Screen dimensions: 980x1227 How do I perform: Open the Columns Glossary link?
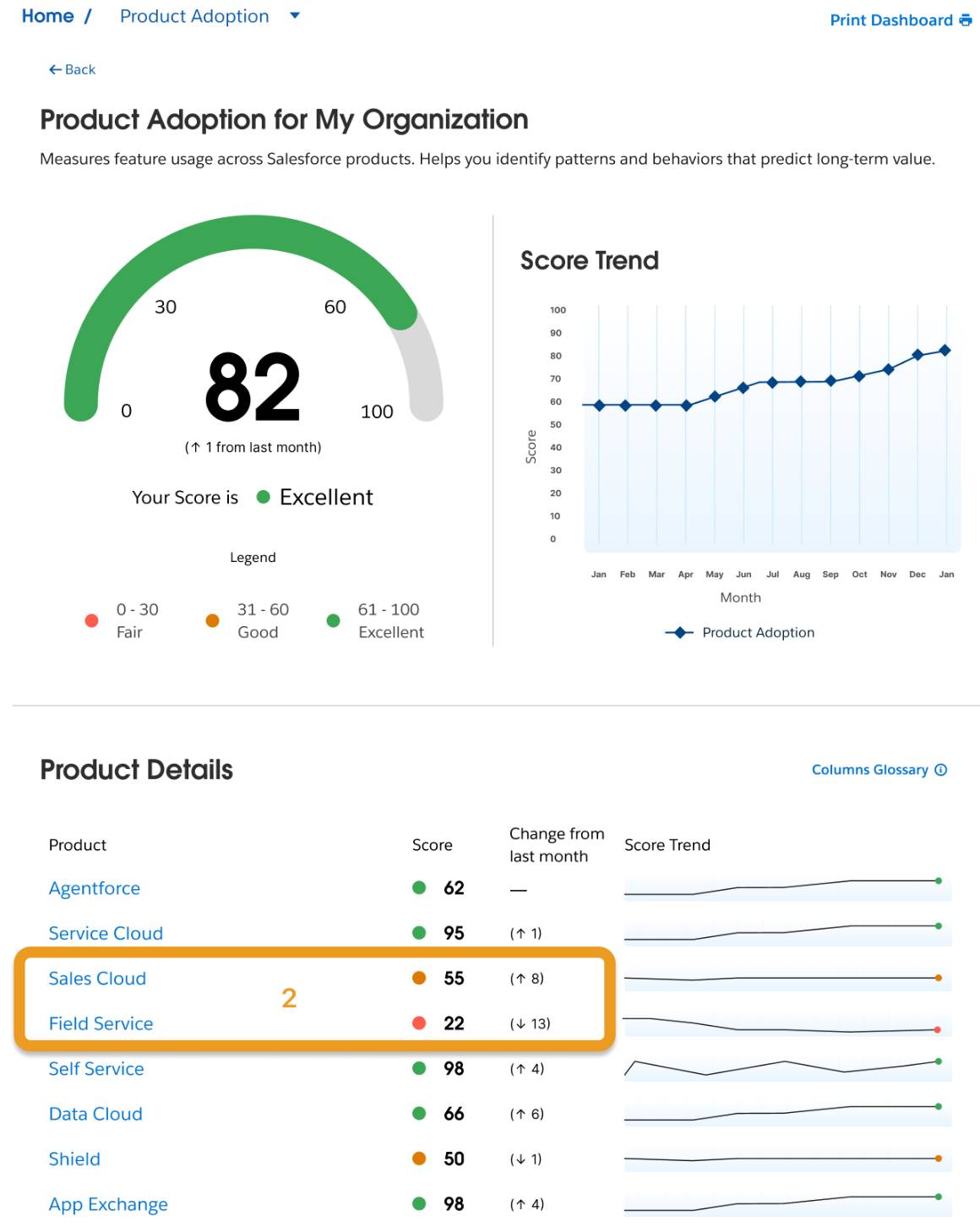tap(870, 770)
